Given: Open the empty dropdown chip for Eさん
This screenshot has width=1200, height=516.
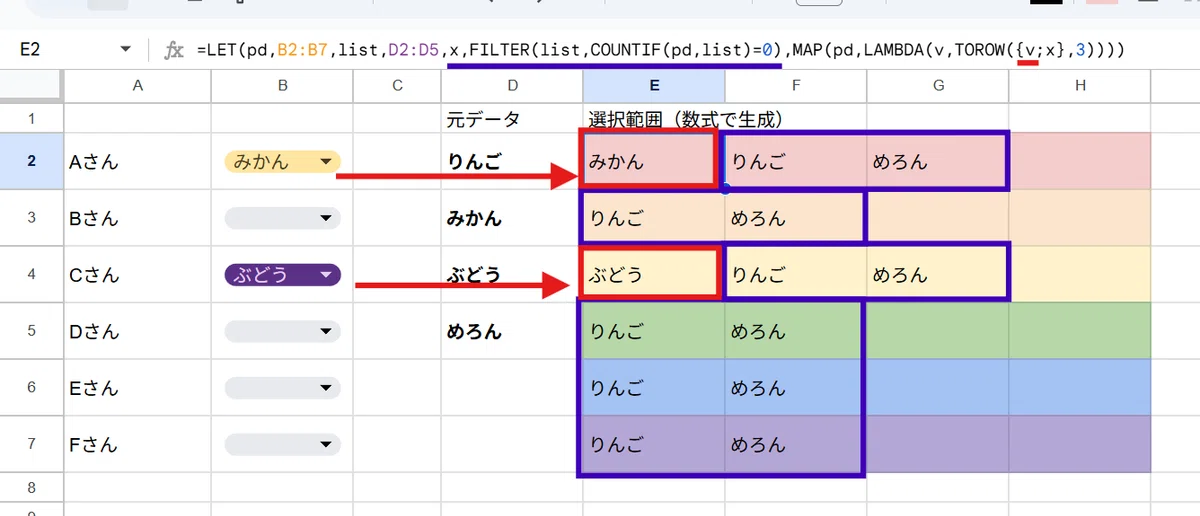Looking at the screenshot, I should pos(283,388).
